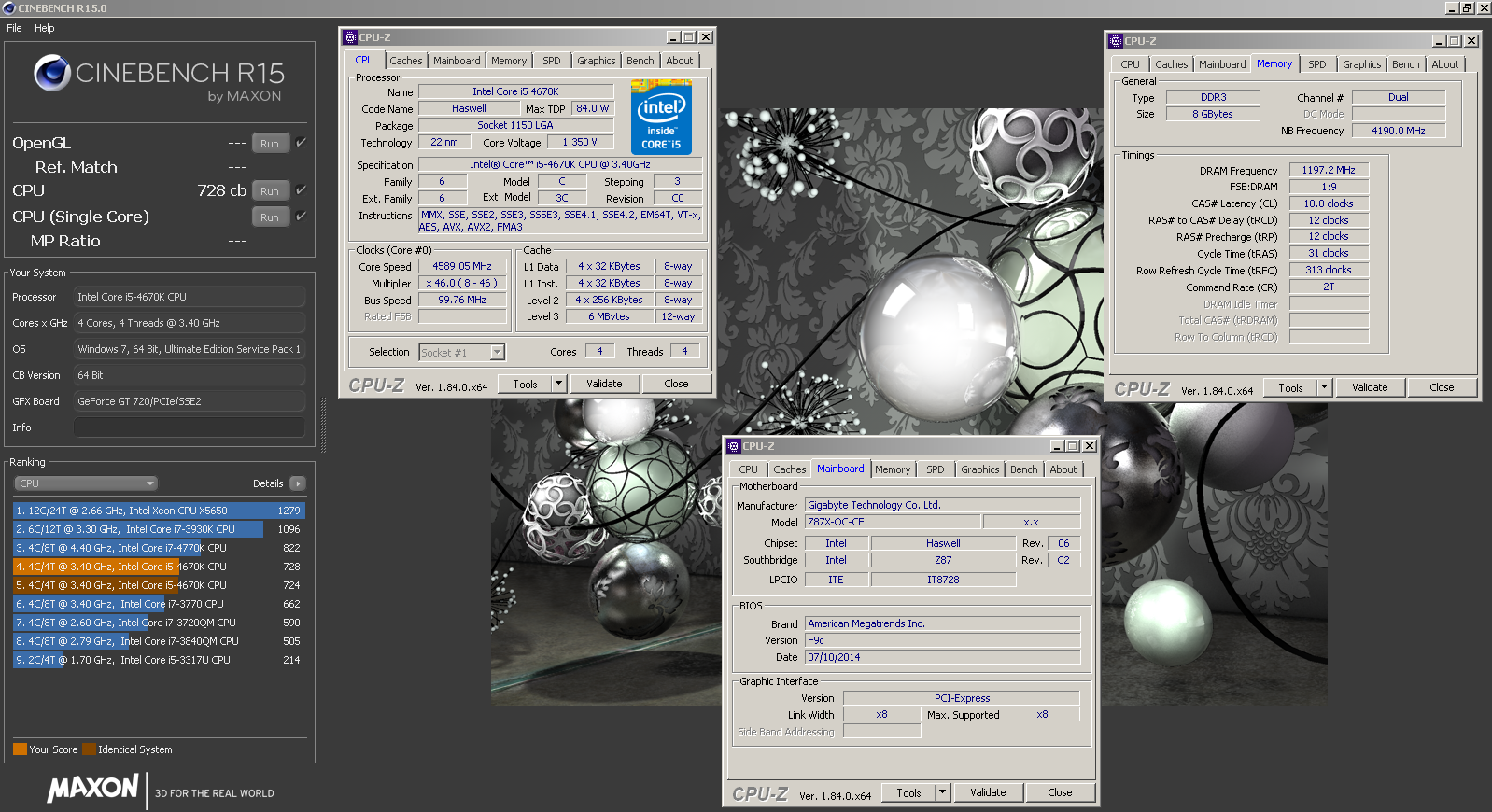
Task: Click NB Frequency value 4190.0 MHz
Action: tap(1398, 131)
